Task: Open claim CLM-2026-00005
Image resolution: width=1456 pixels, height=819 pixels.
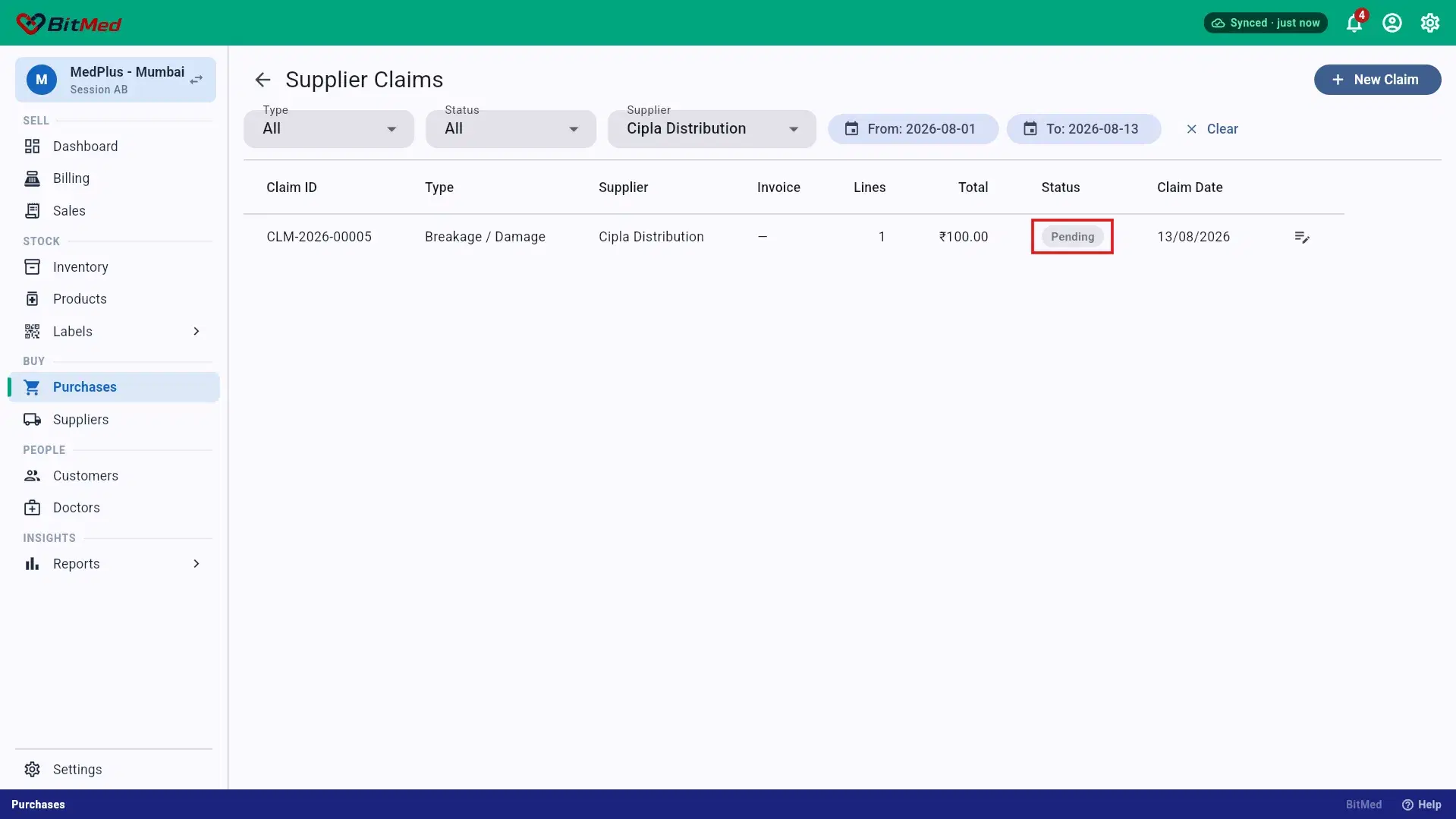Action: coord(319,237)
